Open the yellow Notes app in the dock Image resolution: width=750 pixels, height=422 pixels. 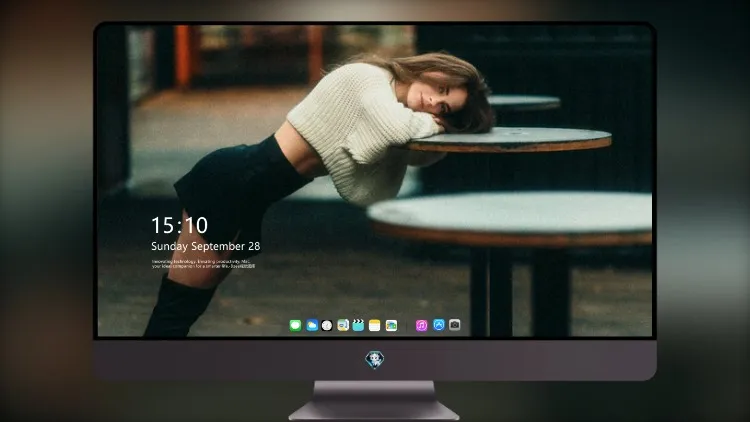[x=375, y=326]
